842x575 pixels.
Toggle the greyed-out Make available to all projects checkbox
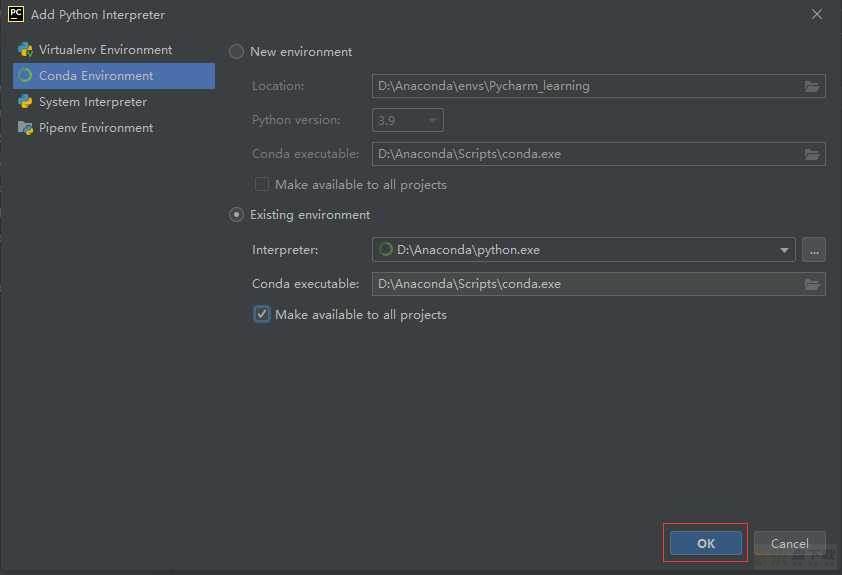(x=262, y=184)
